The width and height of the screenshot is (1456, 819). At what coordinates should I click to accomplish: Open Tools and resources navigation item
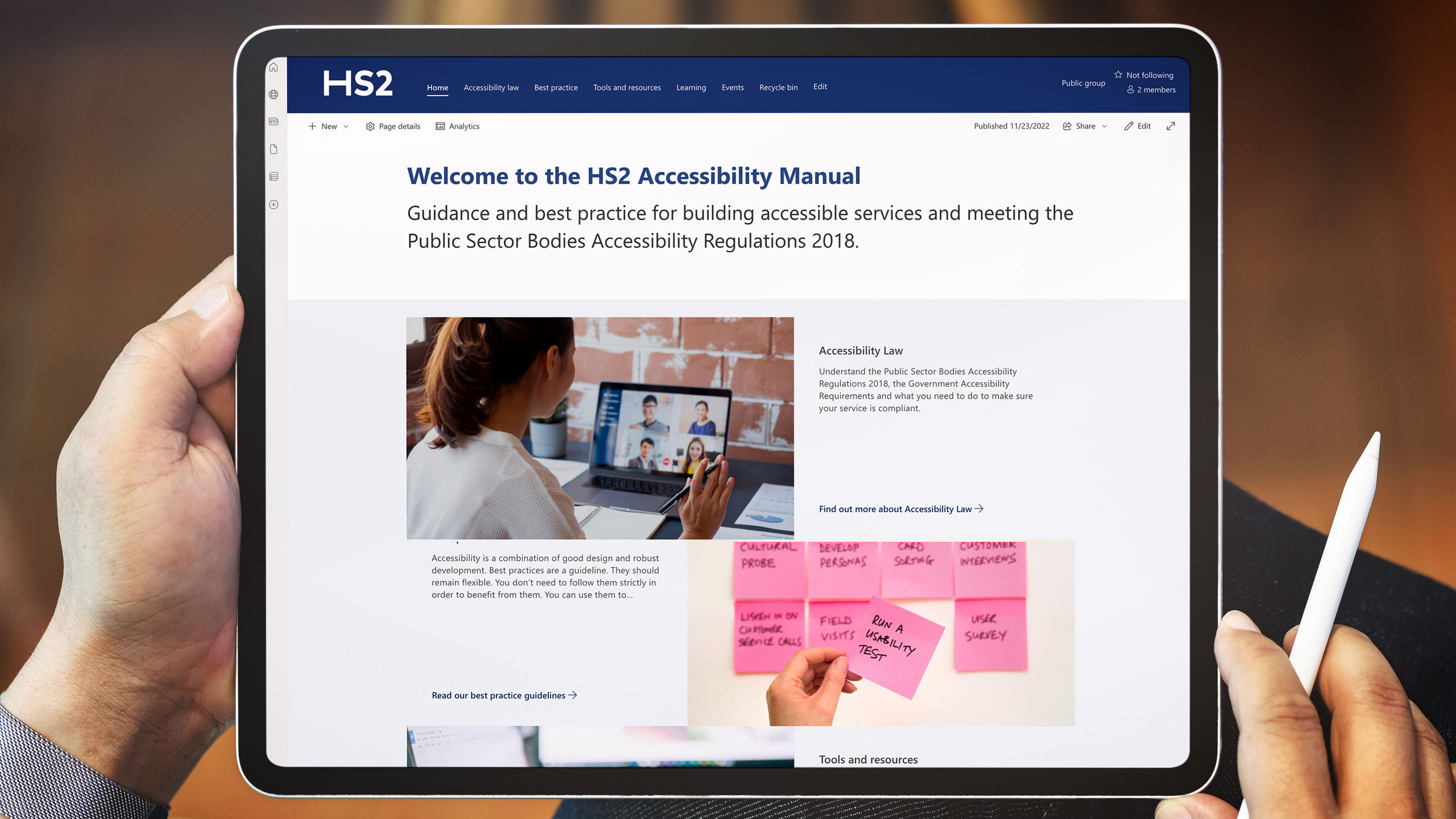pos(627,88)
